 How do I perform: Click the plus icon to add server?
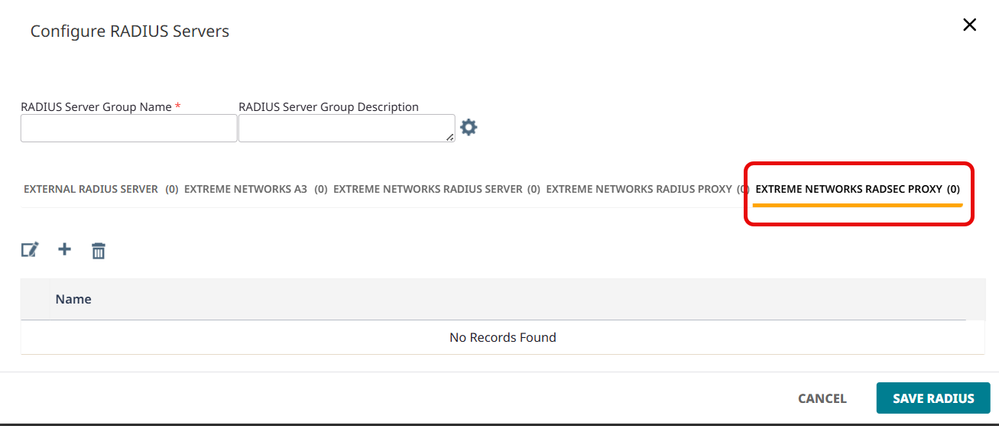click(64, 249)
